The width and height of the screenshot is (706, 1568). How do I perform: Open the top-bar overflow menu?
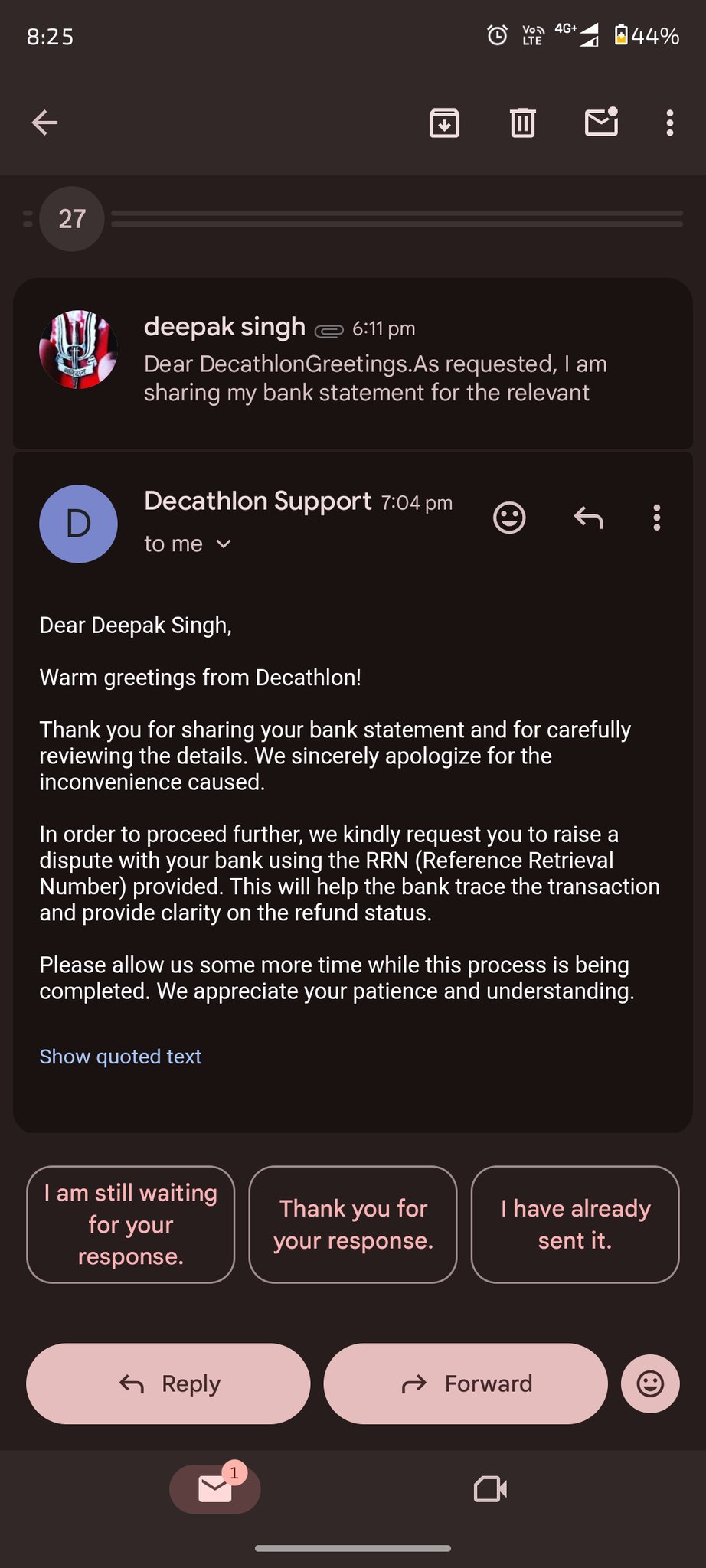point(670,122)
